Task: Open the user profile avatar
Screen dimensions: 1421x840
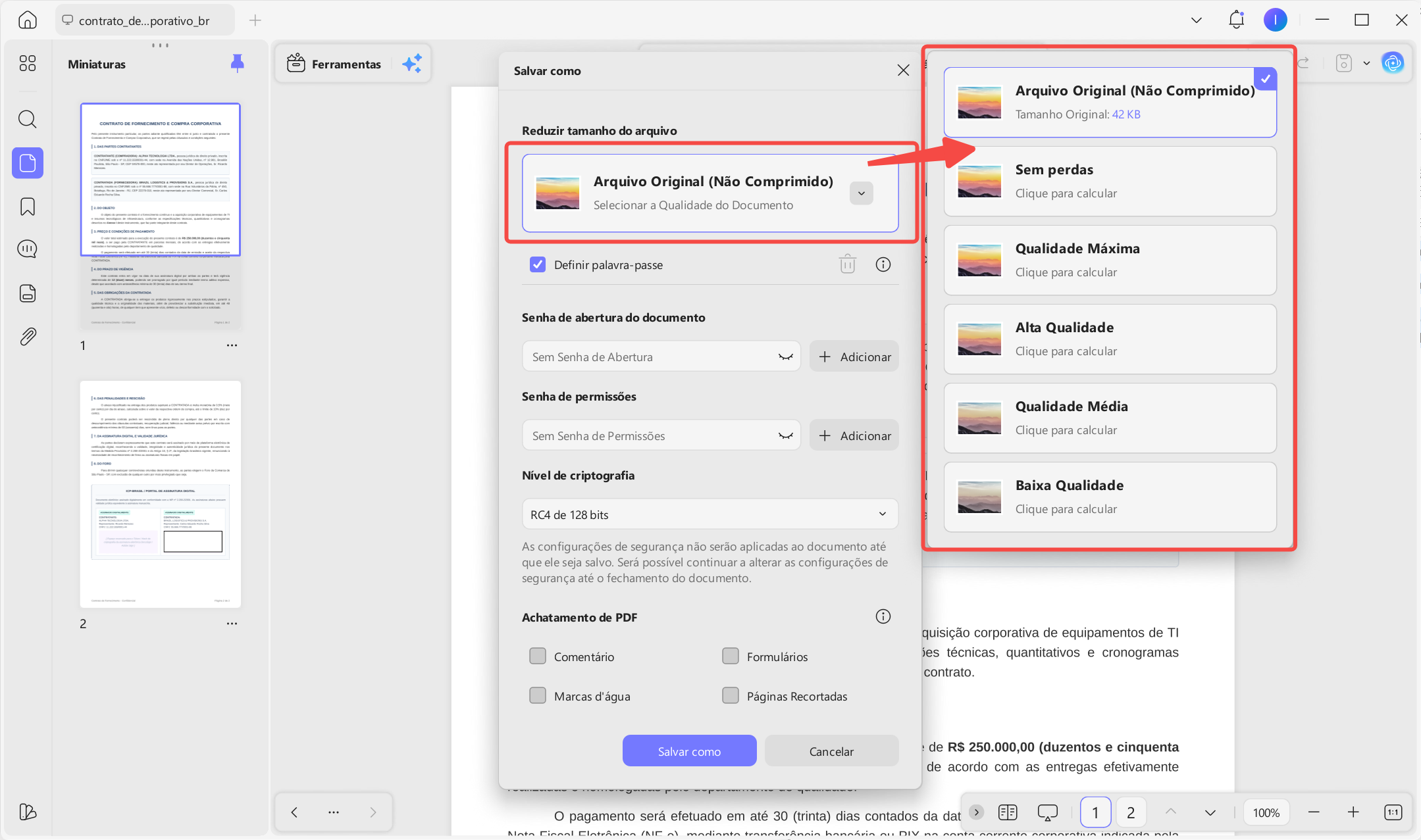Action: coord(1275,20)
